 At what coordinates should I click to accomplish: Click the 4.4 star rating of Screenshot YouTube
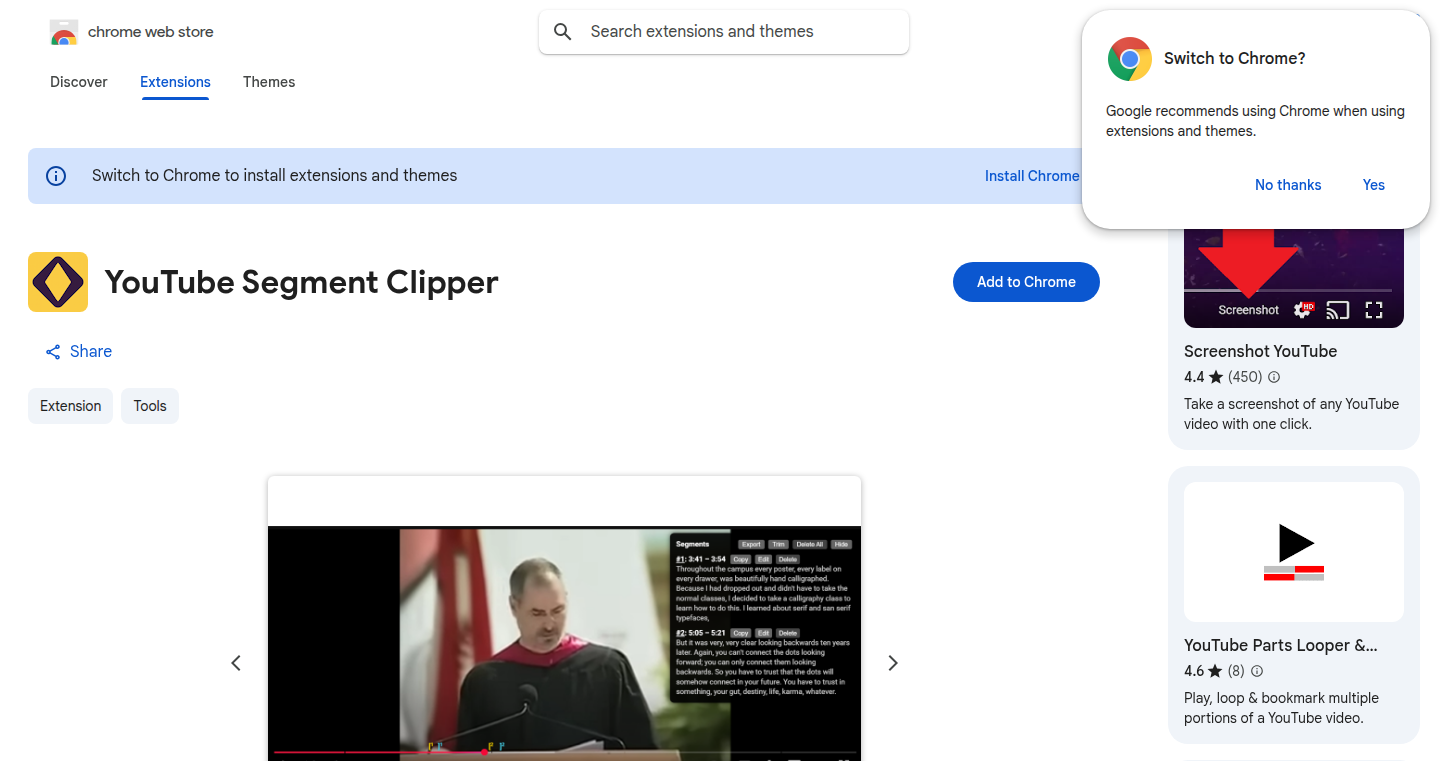click(1203, 377)
